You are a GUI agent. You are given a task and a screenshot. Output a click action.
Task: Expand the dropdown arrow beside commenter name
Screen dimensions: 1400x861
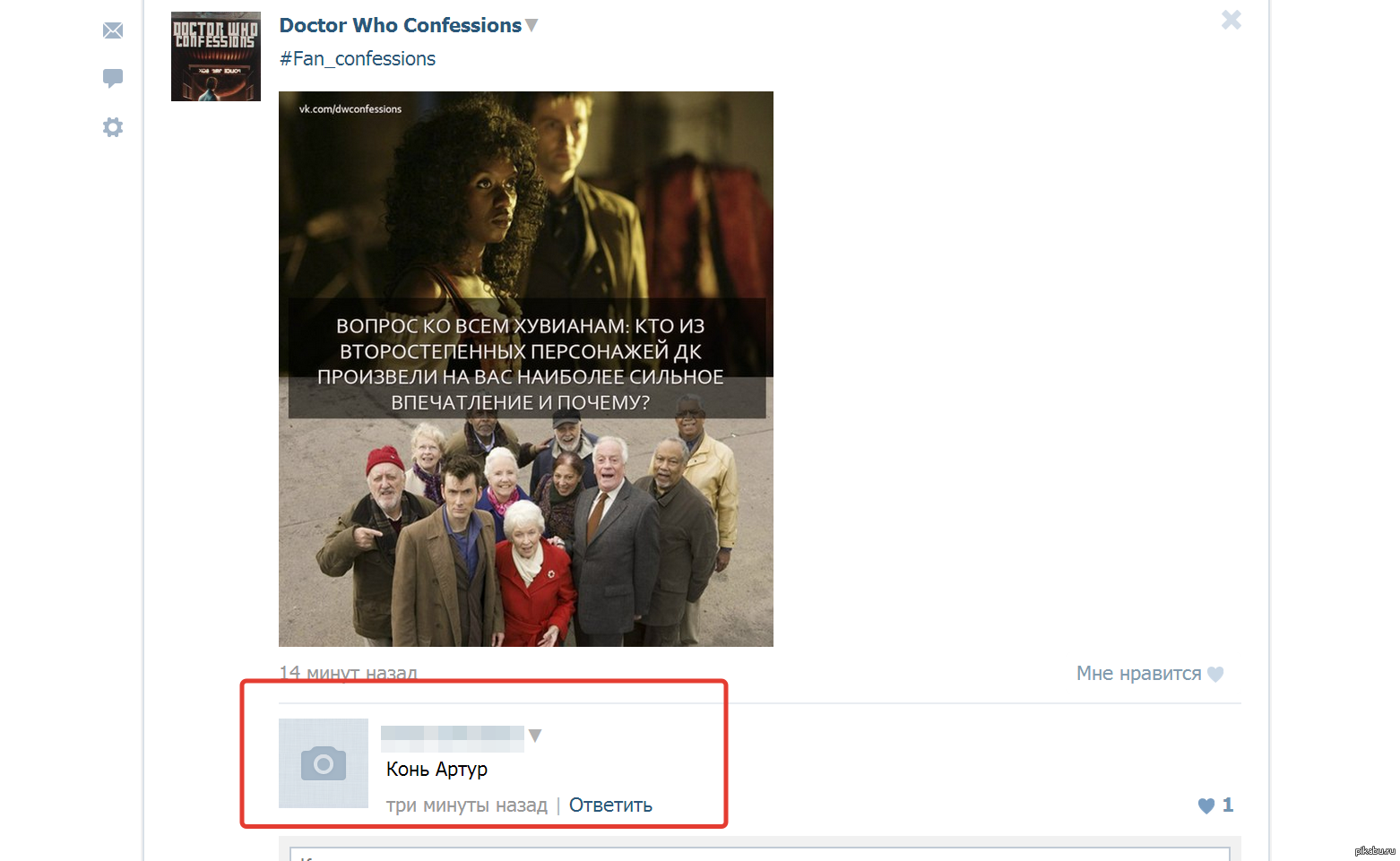(x=535, y=736)
